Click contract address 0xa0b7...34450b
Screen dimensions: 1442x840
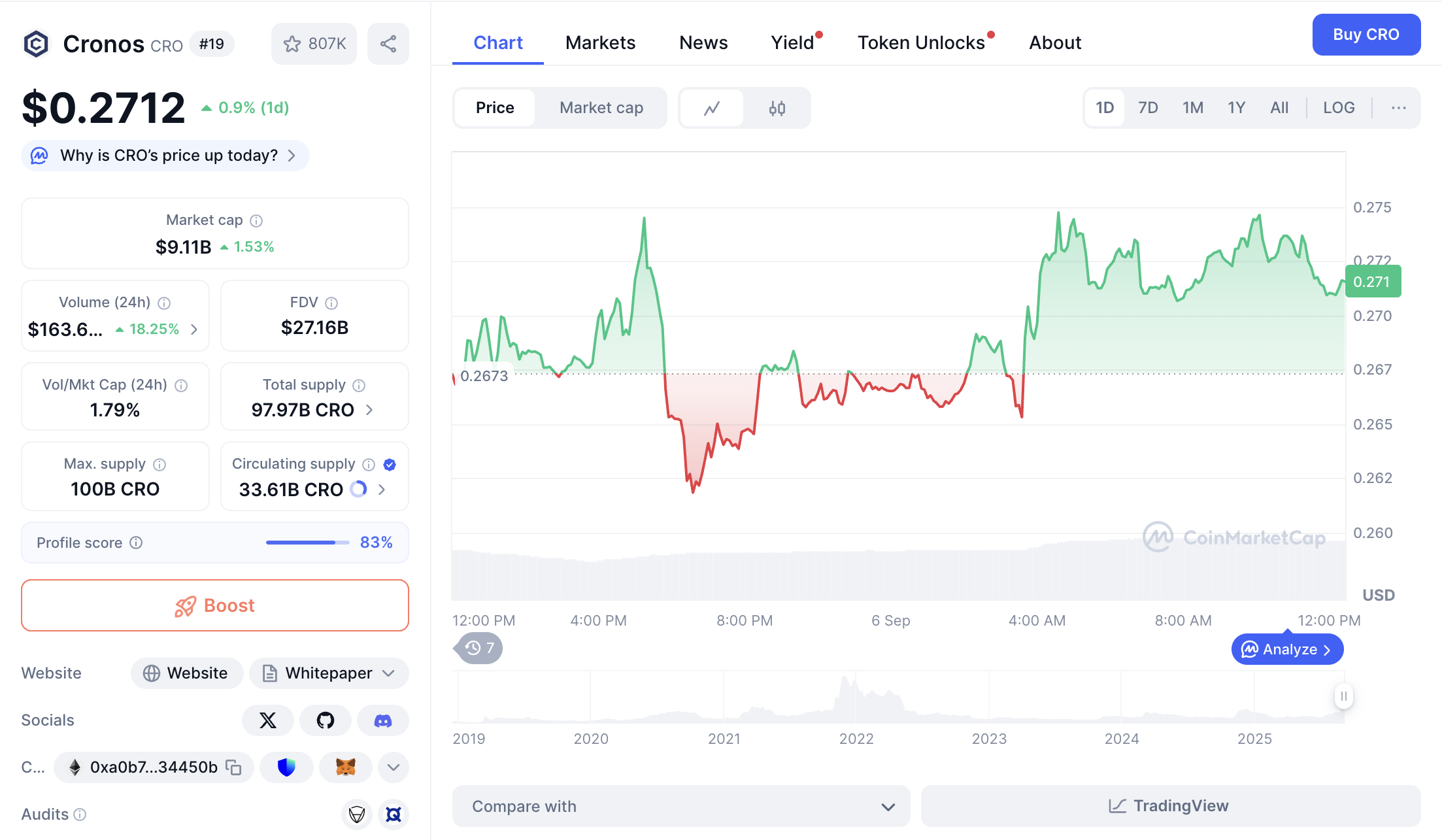[x=154, y=767]
